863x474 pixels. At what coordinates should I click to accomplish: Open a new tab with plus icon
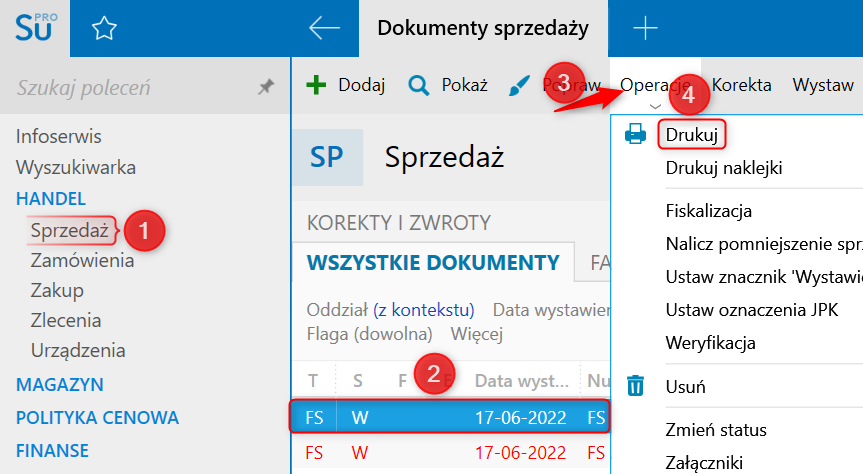pos(646,28)
